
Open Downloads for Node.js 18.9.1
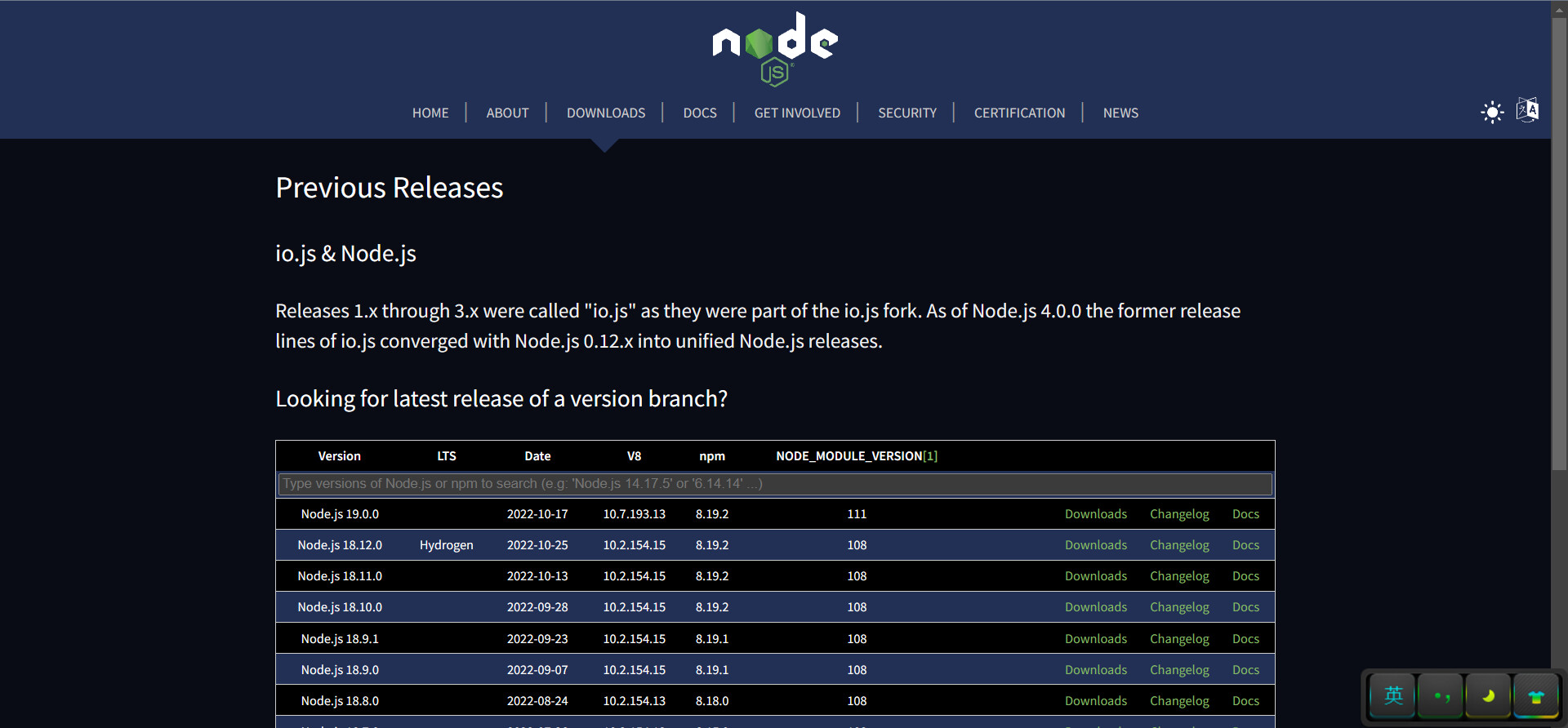(1095, 639)
